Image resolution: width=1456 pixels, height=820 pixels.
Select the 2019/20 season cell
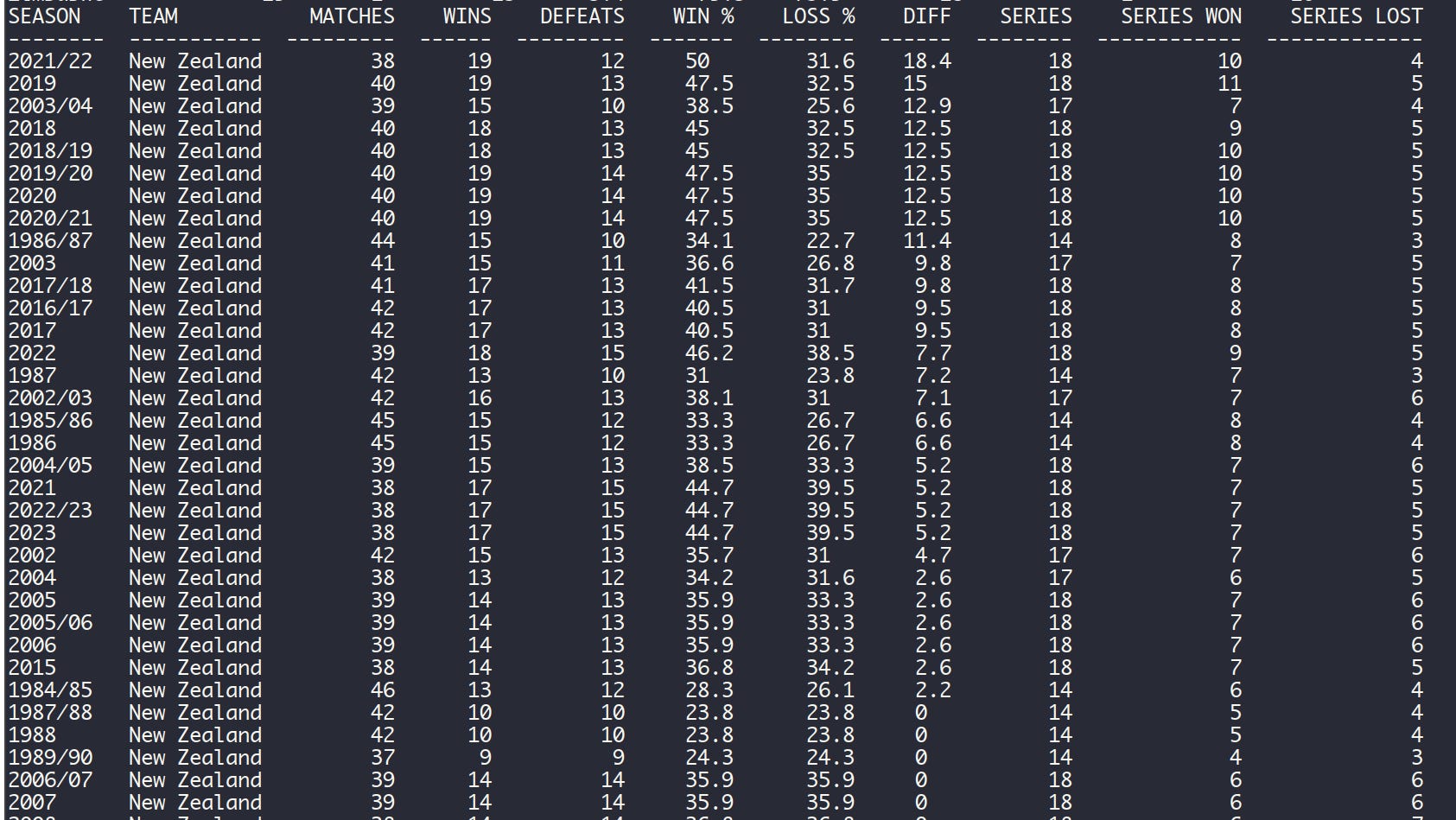click(x=50, y=174)
